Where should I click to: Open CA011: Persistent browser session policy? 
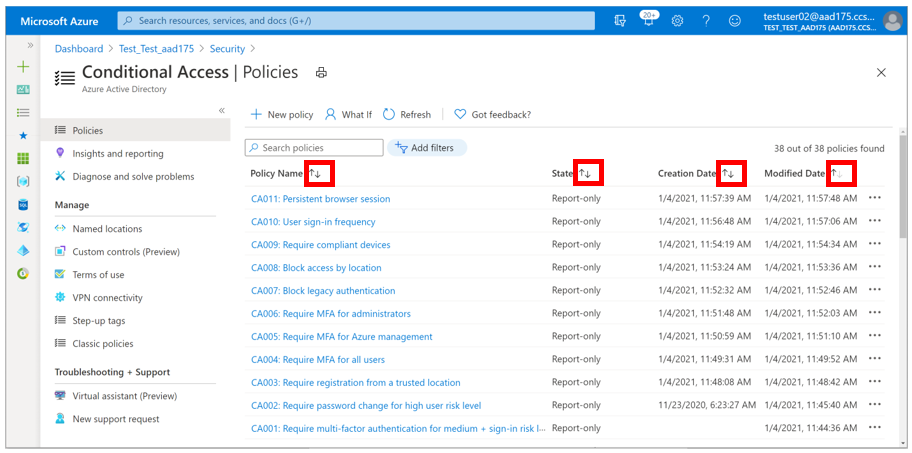320,199
